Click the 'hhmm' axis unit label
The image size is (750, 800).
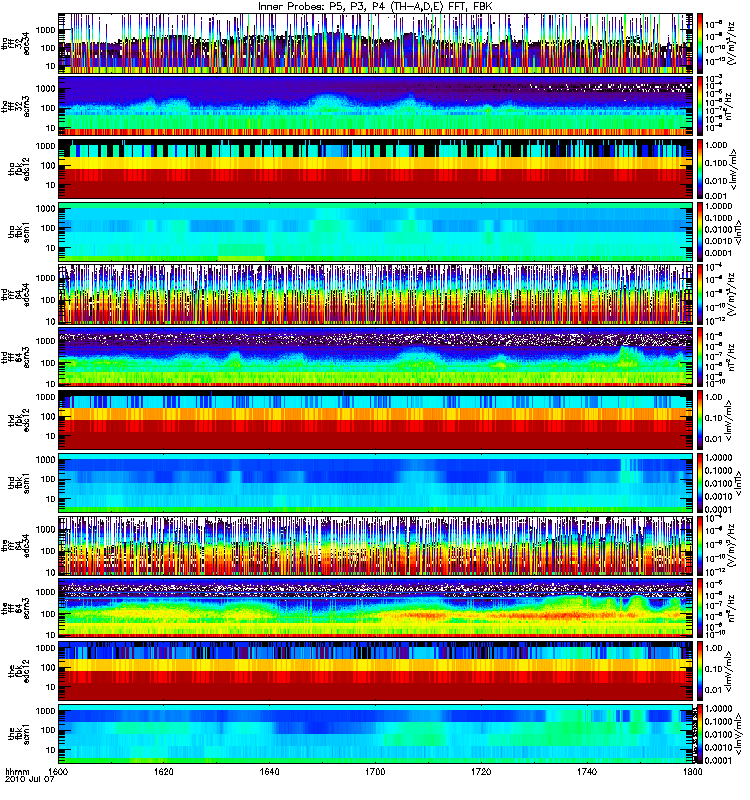[17, 771]
